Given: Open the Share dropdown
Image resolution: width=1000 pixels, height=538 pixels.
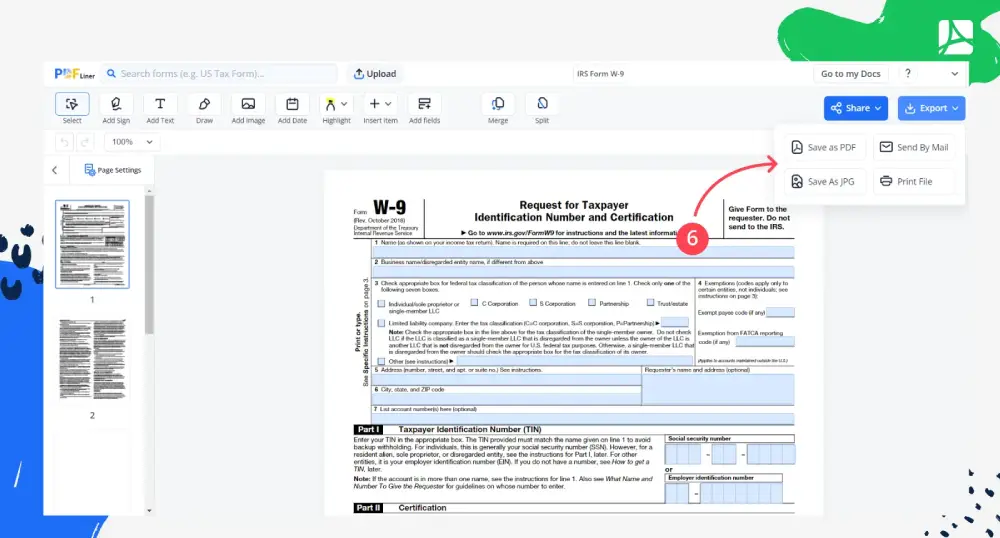Looking at the screenshot, I should click(x=855, y=108).
